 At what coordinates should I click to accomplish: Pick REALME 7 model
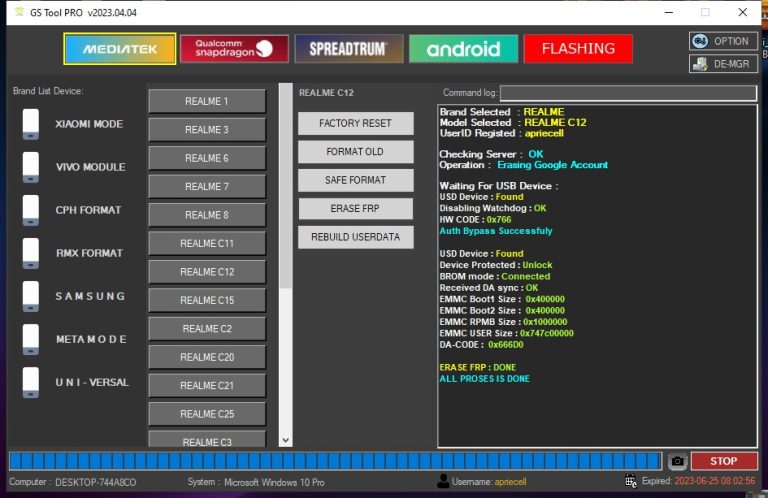[207, 187]
